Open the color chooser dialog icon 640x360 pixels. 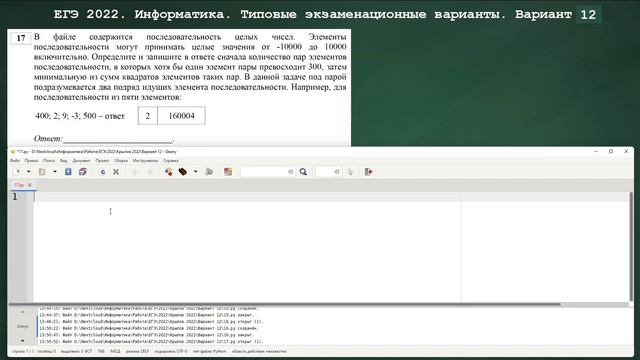pyautogui.click(x=228, y=172)
